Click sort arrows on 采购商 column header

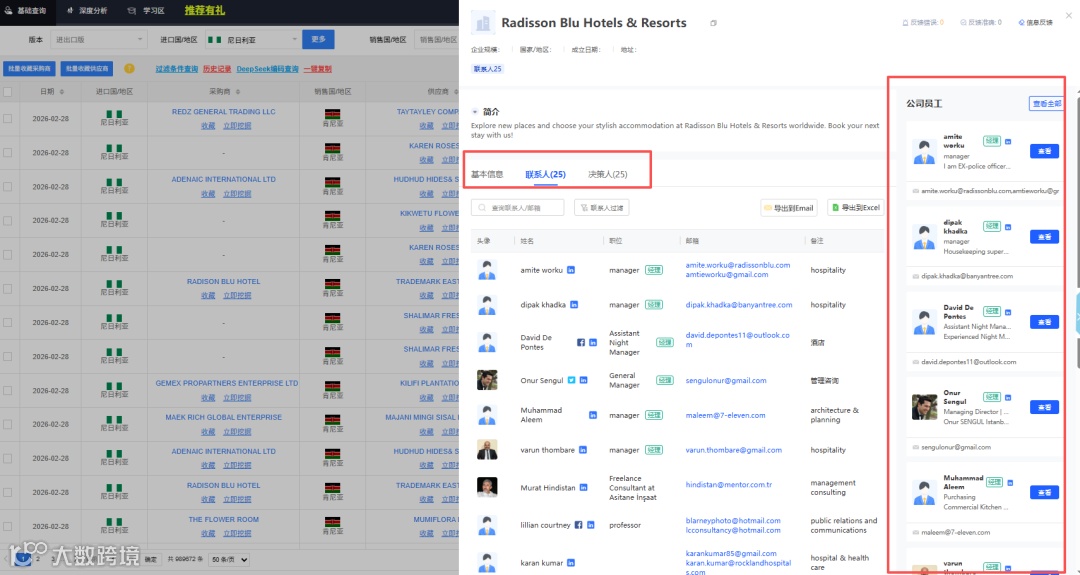pyautogui.click(x=238, y=92)
